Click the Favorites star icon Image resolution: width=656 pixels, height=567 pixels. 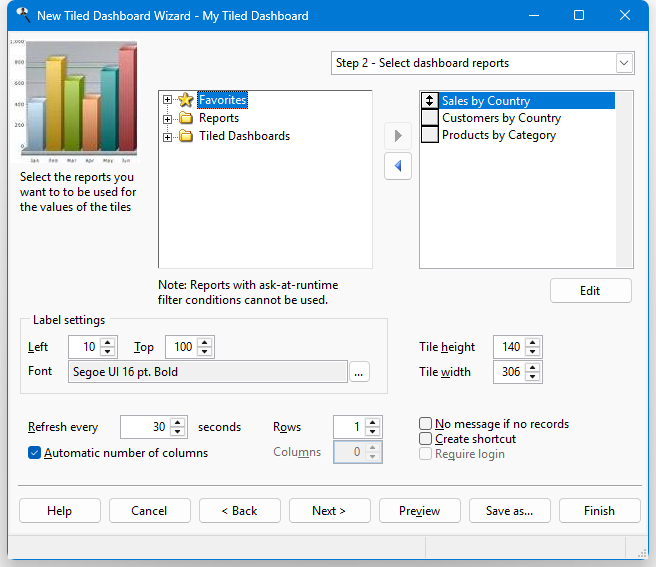pyautogui.click(x=185, y=100)
